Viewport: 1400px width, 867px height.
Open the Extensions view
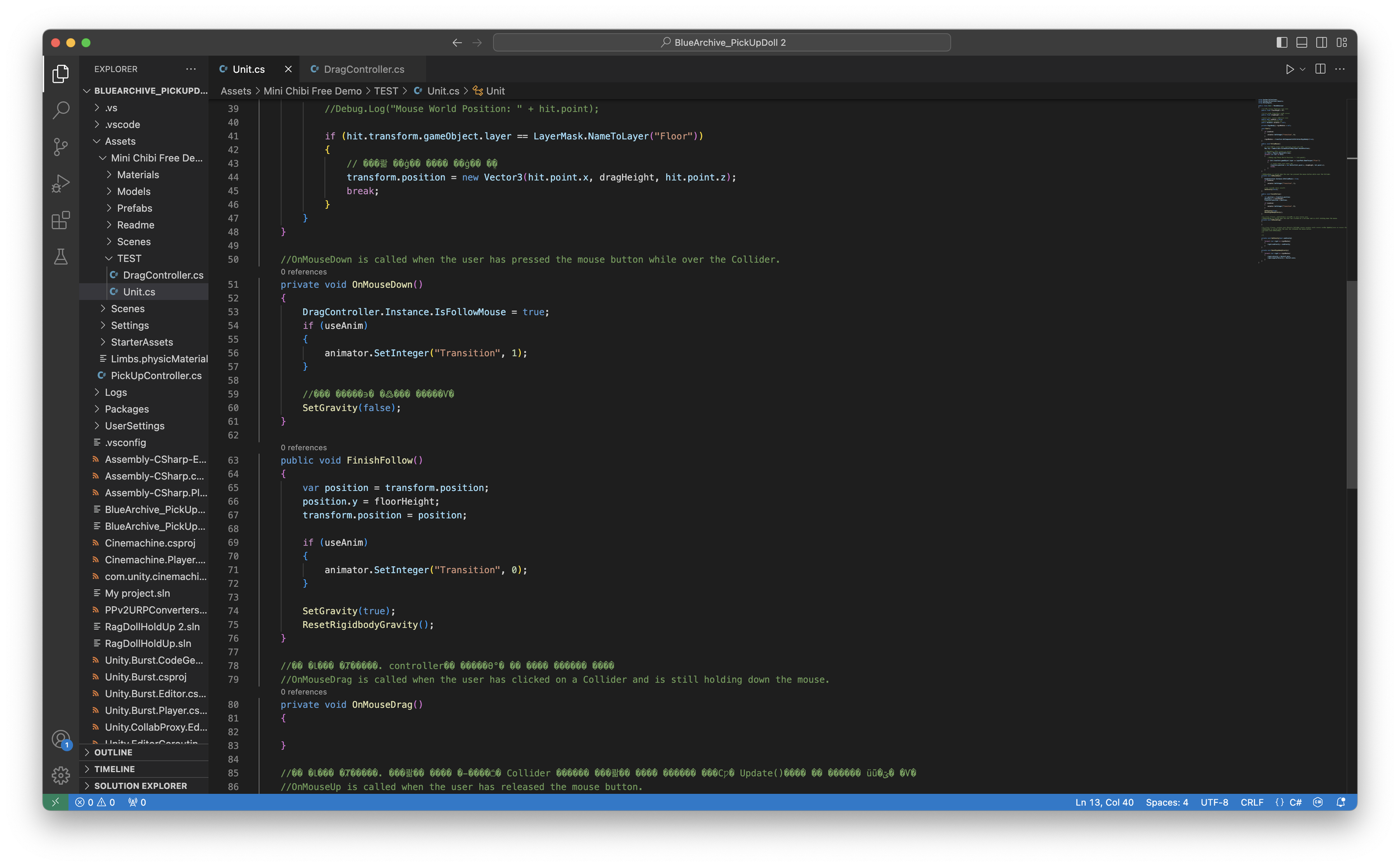click(x=61, y=220)
